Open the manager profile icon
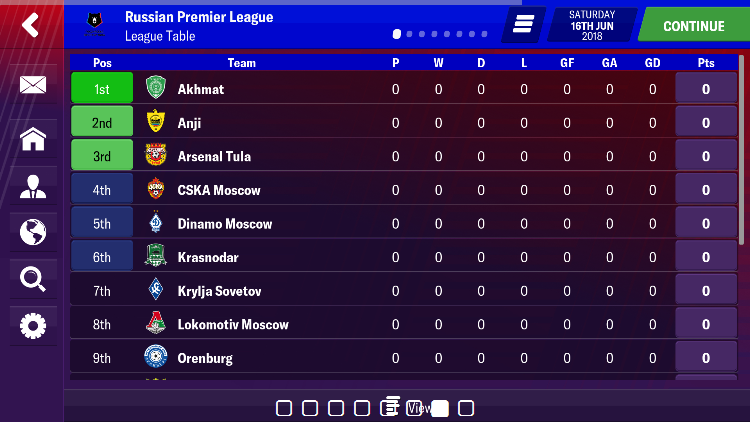This screenshot has height=422, width=750. (x=33, y=187)
